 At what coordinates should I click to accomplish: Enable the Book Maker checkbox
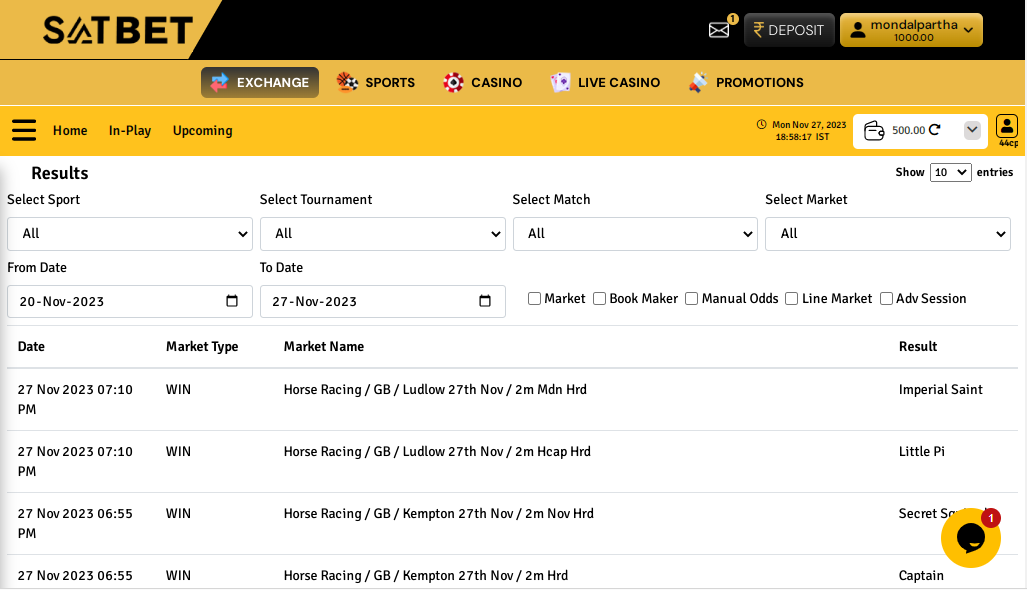click(x=600, y=299)
